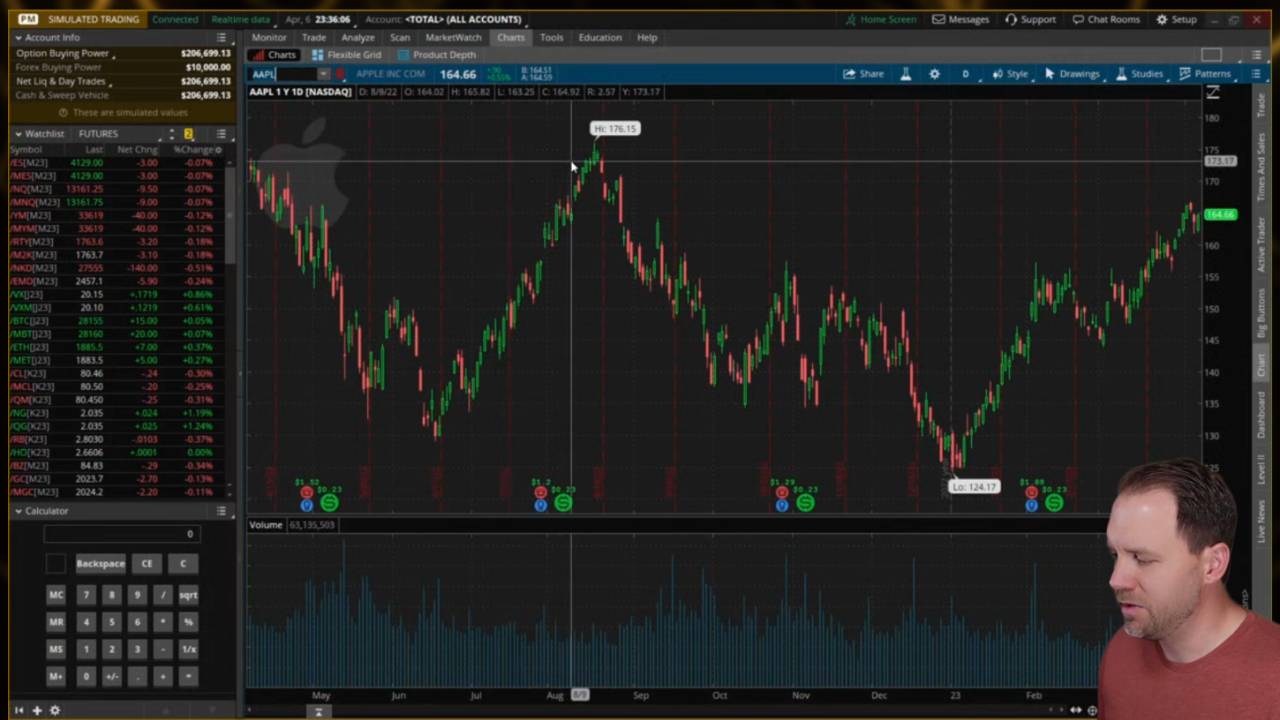1280x720 pixels.
Task: Click the calculator MS button
Action: tap(56, 649)
